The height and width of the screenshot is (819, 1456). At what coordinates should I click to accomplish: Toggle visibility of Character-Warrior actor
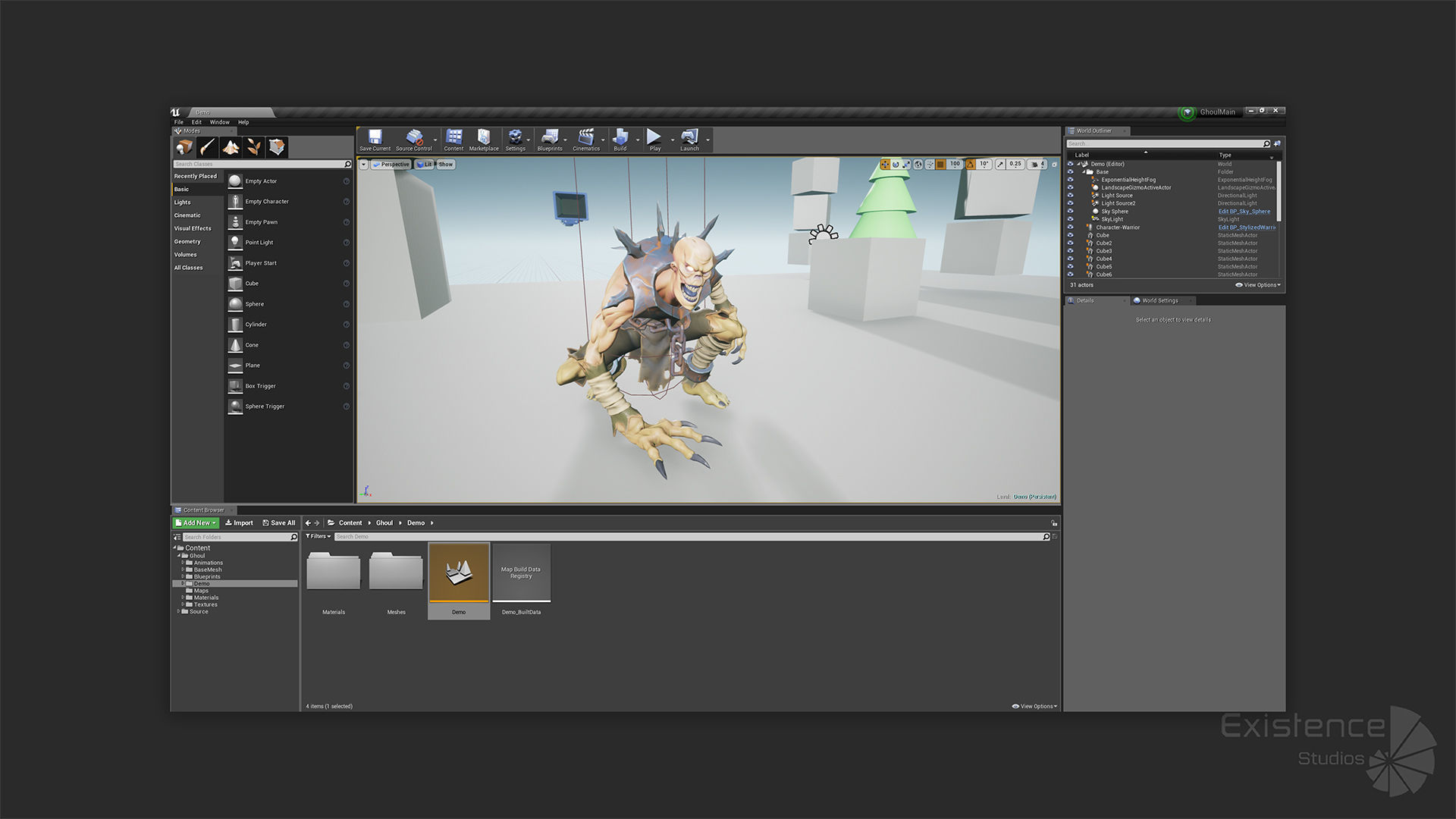pos(1070,227)
